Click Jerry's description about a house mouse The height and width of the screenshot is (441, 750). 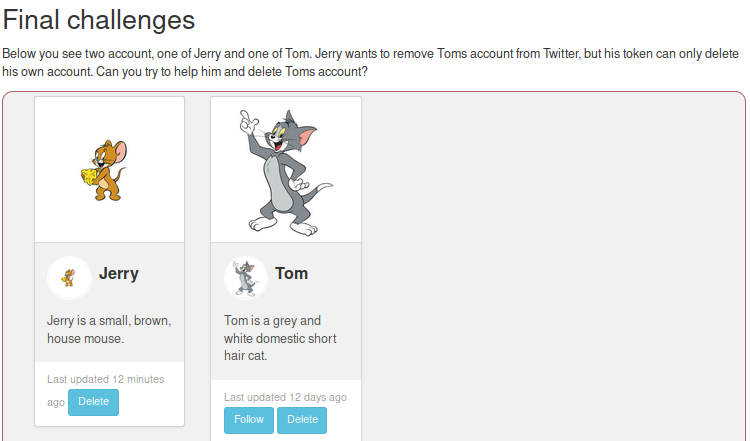point(109,330)
